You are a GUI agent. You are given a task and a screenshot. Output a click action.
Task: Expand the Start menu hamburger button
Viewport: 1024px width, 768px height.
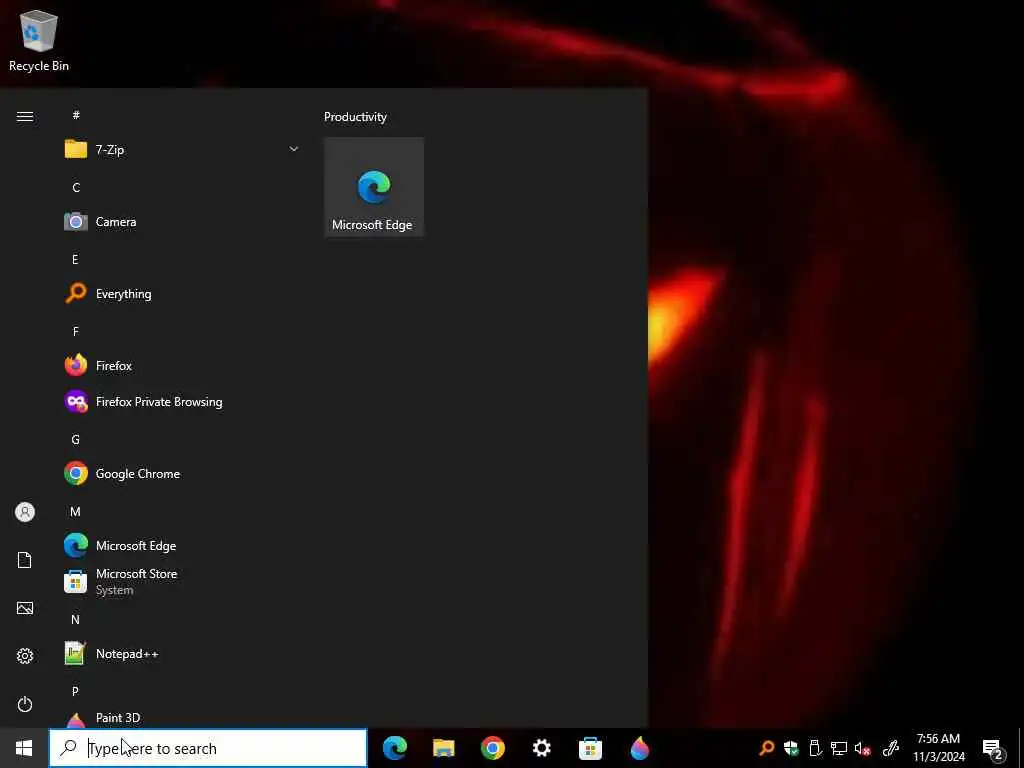25,116
